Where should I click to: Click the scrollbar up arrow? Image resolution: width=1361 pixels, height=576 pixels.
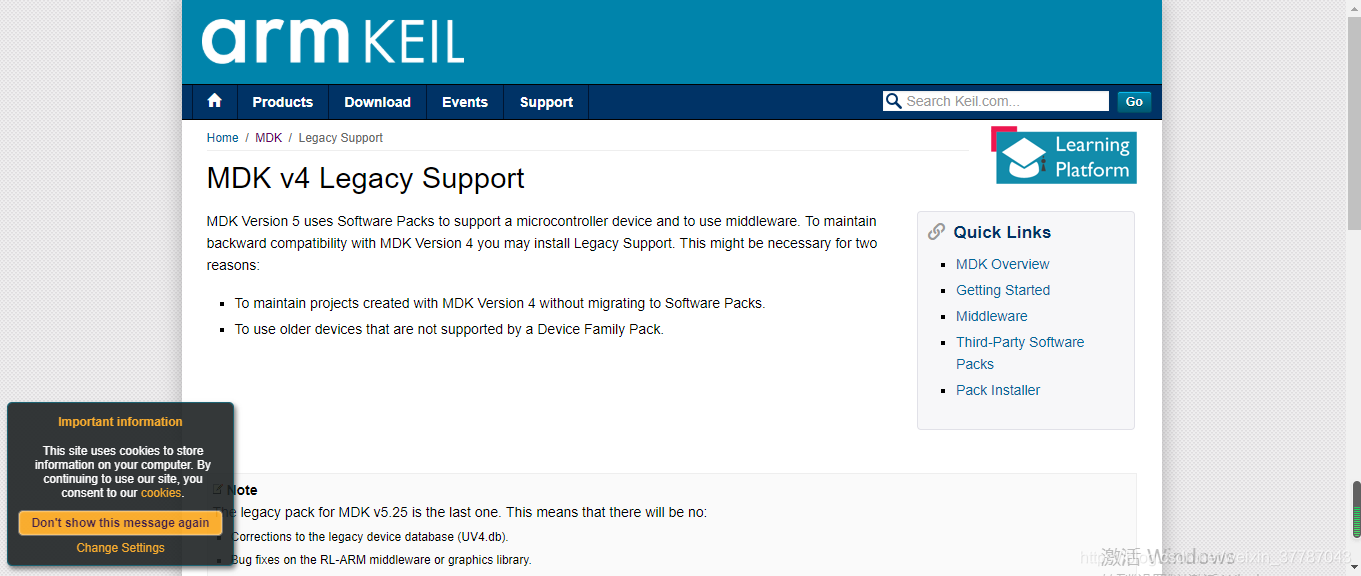click(1352, 8)
